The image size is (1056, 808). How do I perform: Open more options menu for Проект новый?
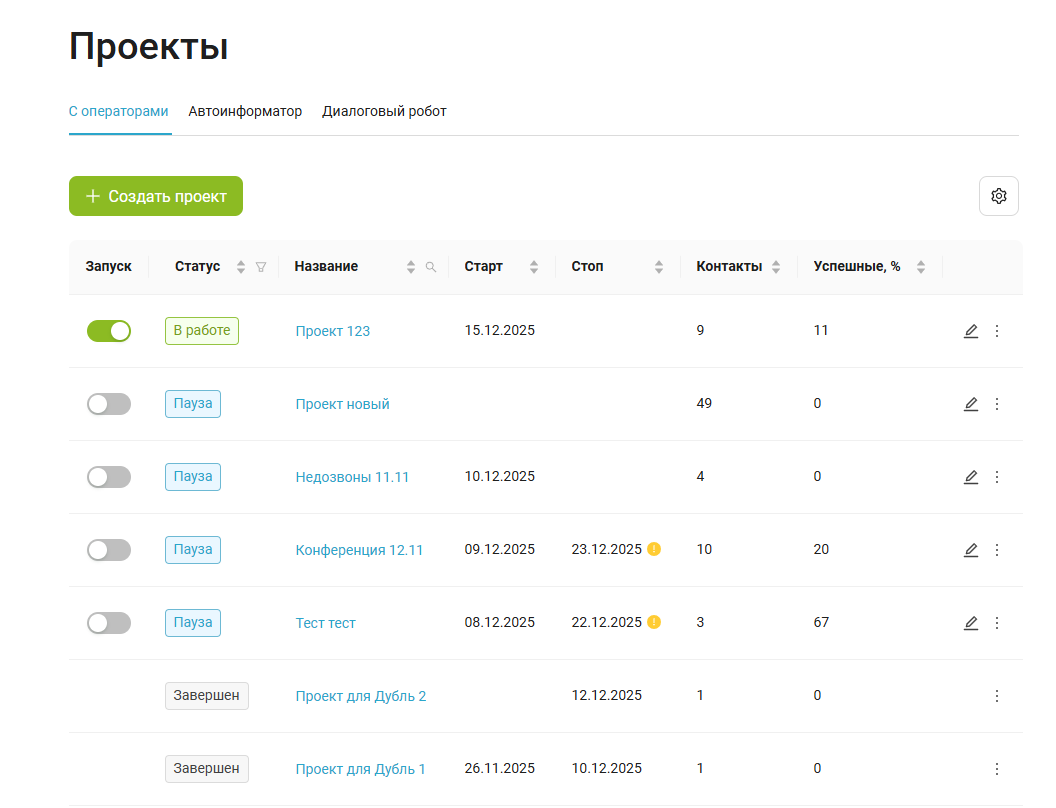(x=996, y=404)
